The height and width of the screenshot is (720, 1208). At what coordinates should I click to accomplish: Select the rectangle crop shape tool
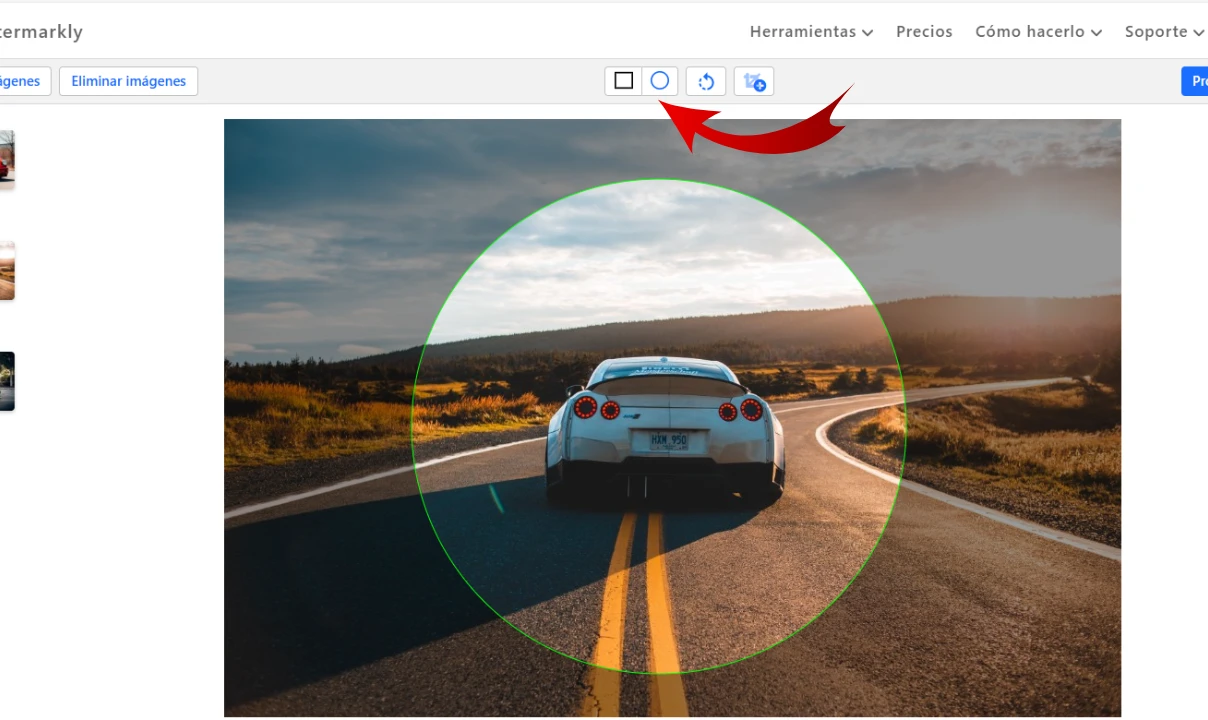624,81
